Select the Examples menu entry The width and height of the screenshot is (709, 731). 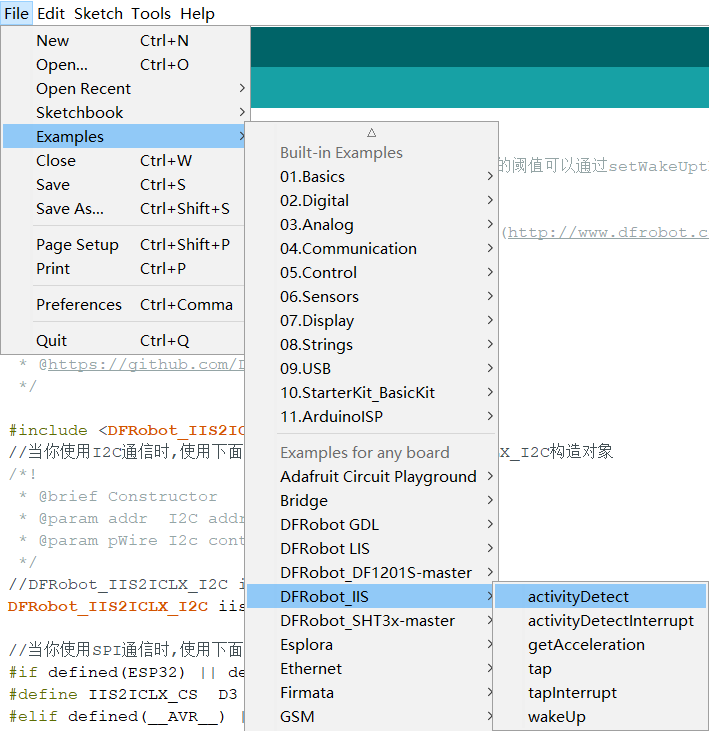124,137
